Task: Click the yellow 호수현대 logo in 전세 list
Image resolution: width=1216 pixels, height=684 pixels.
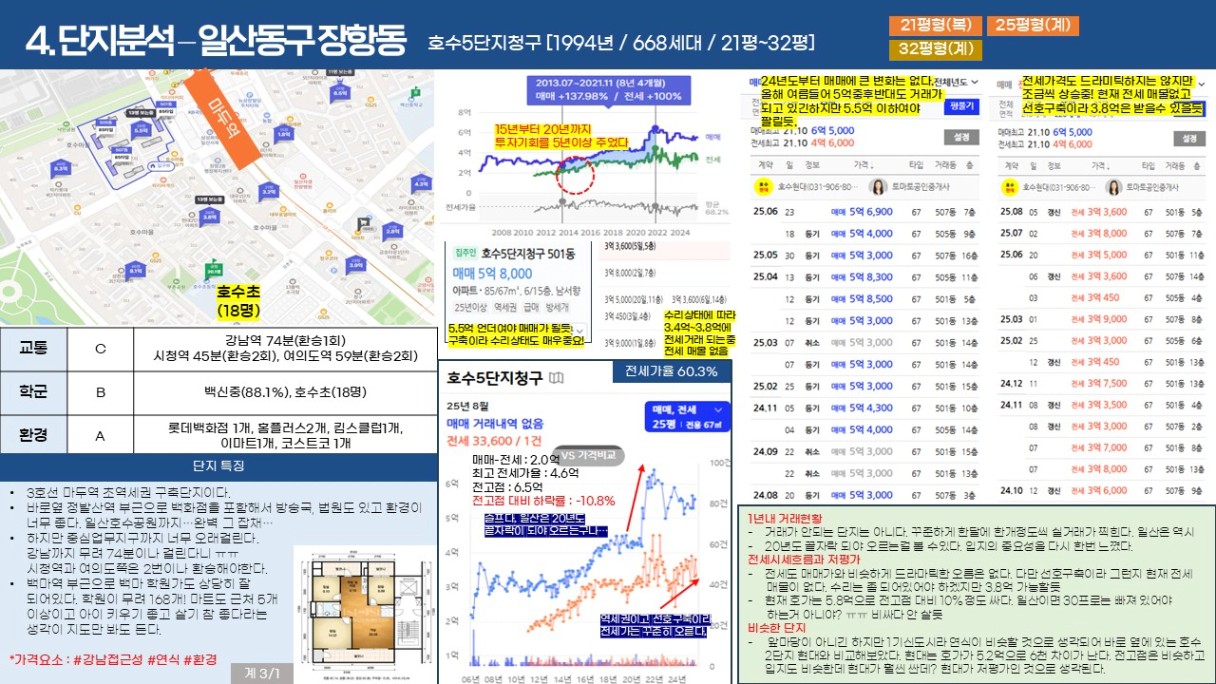Action: pos(1011,186)
